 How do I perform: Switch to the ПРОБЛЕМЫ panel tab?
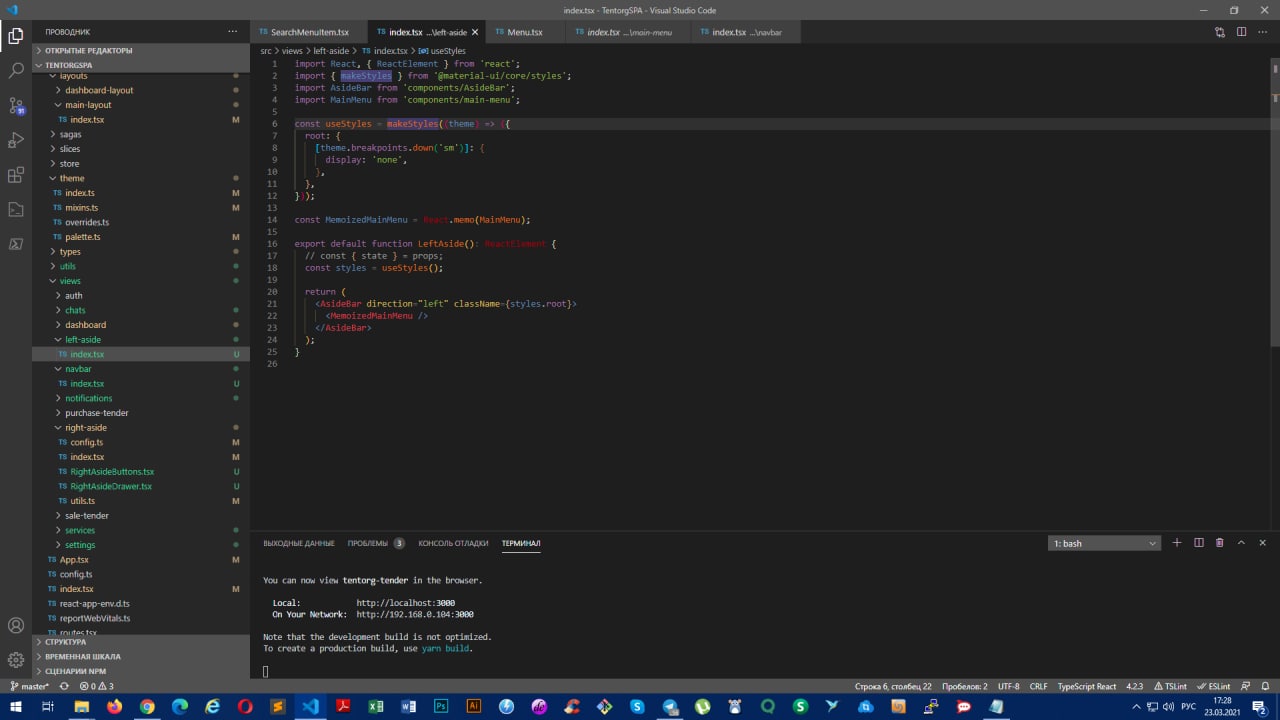click(x=367, y=543)
